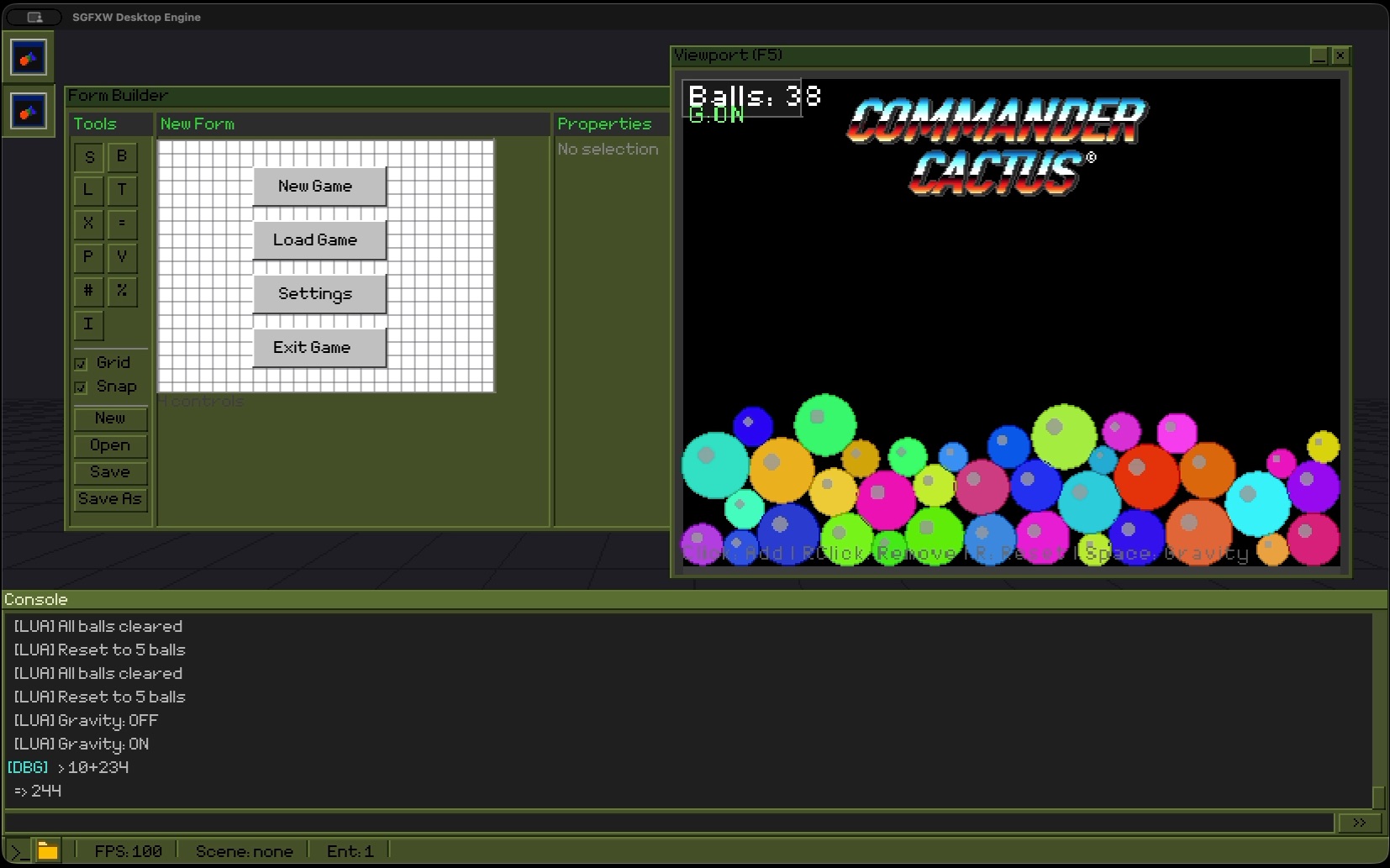Click 'Scene: none' in the status bar

[244, 851]
